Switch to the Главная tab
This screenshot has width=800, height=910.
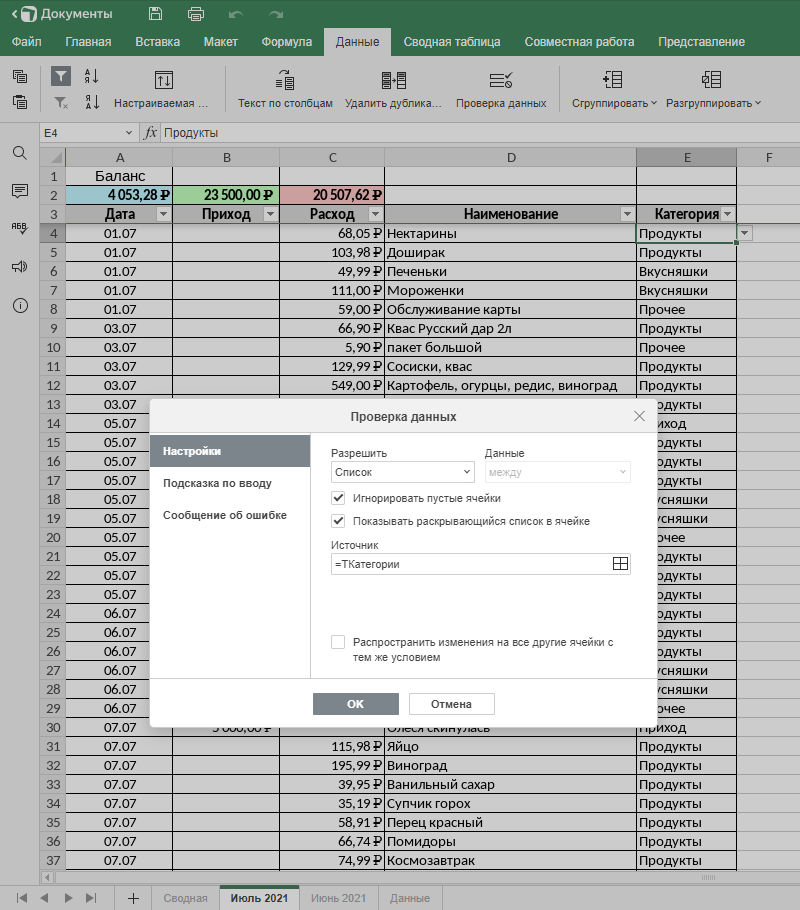88,42
